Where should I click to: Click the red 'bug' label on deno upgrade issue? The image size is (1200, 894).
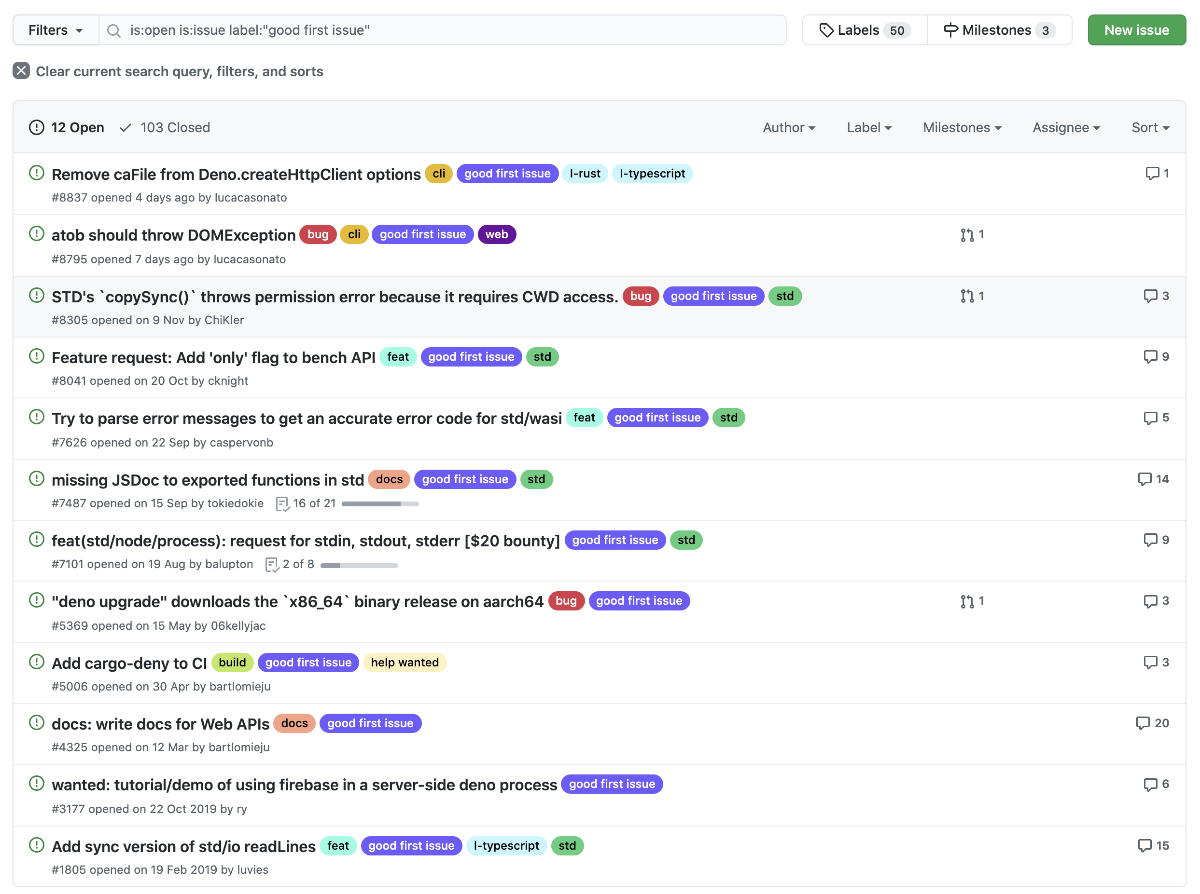[x=566, y=601]
